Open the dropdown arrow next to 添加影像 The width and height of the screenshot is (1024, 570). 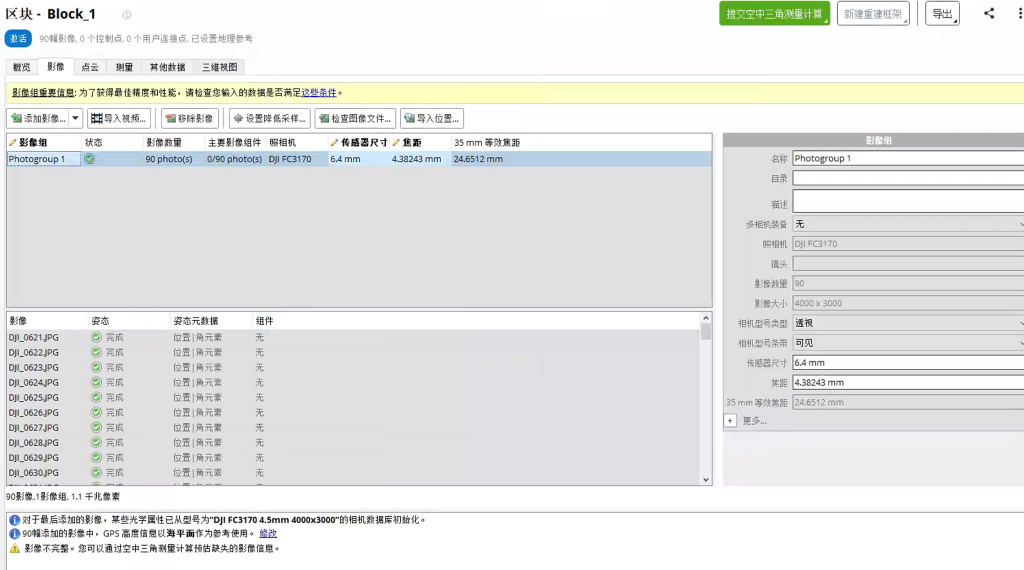[76, 118]
